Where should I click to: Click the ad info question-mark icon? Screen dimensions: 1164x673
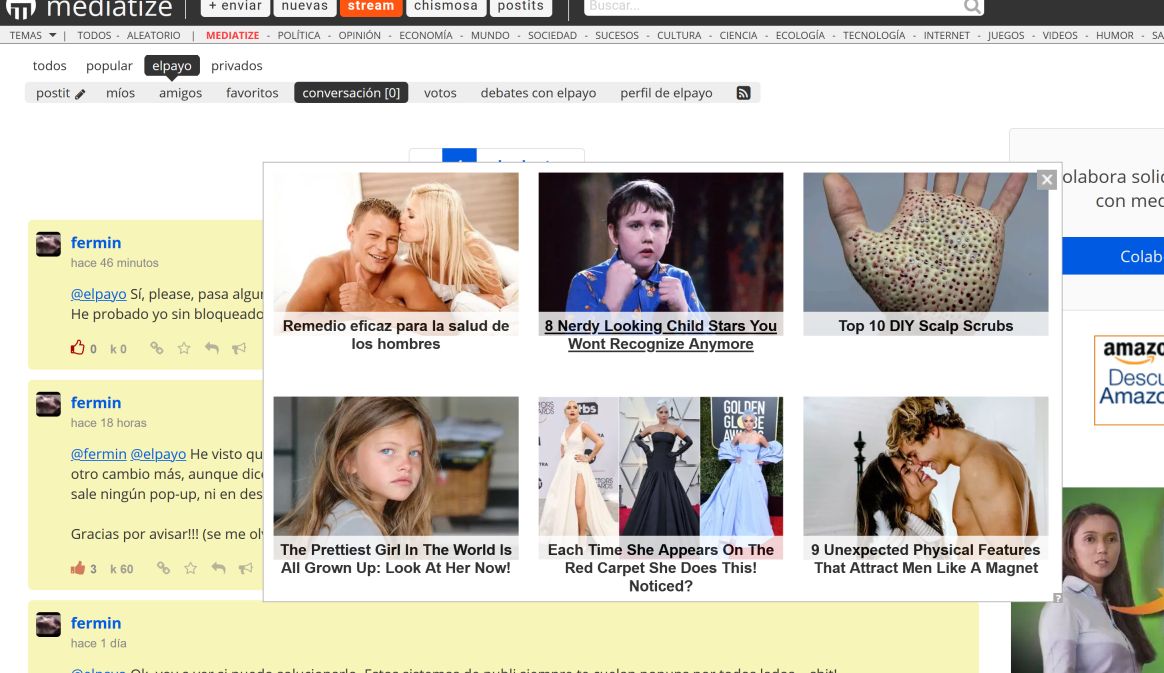1057,597
